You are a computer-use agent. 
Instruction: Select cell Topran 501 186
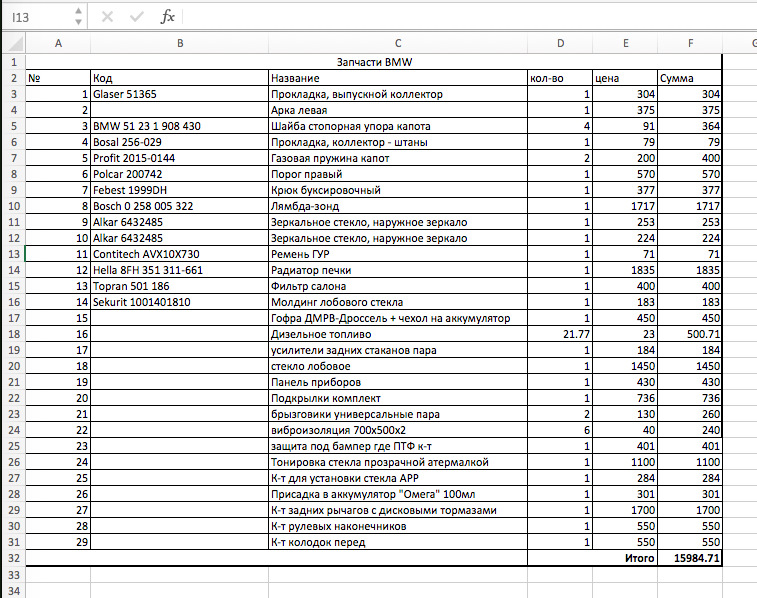point(180,286)
